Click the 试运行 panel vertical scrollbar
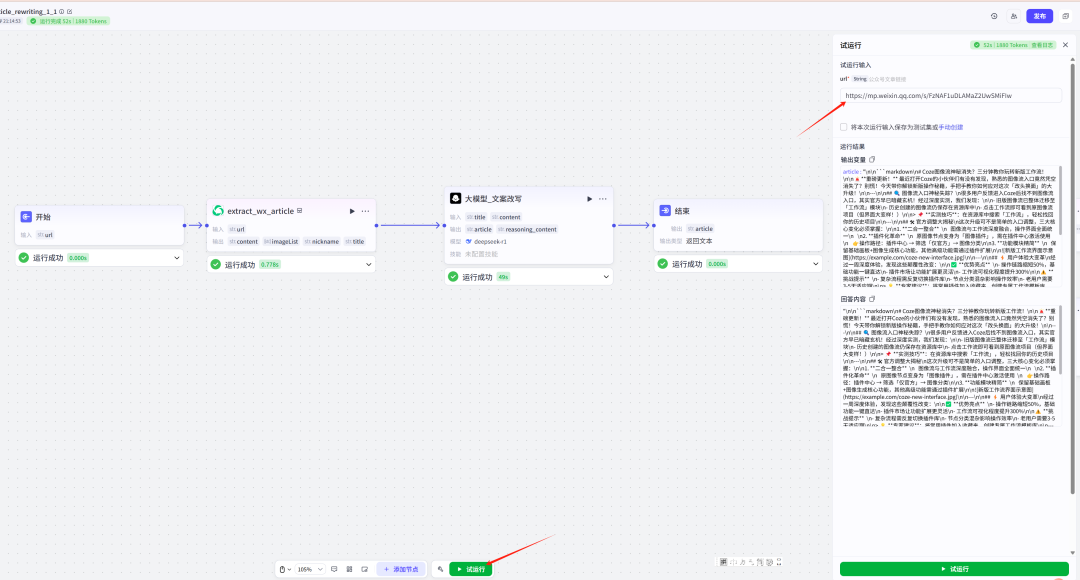This screenshot has height=580, width=1080. pyautogui.click(x=1072, y=276)
